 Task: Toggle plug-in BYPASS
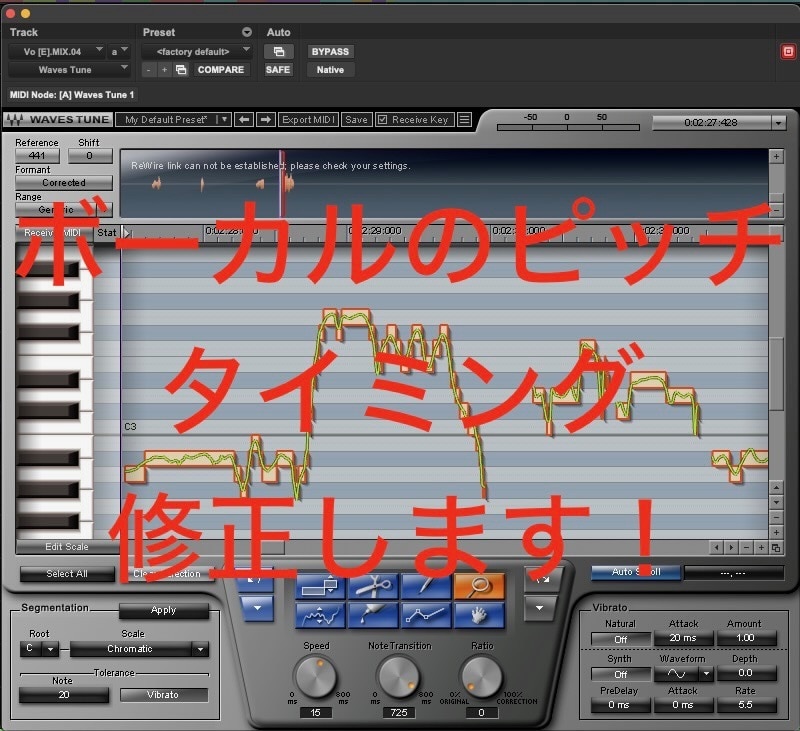coord(330,52)
